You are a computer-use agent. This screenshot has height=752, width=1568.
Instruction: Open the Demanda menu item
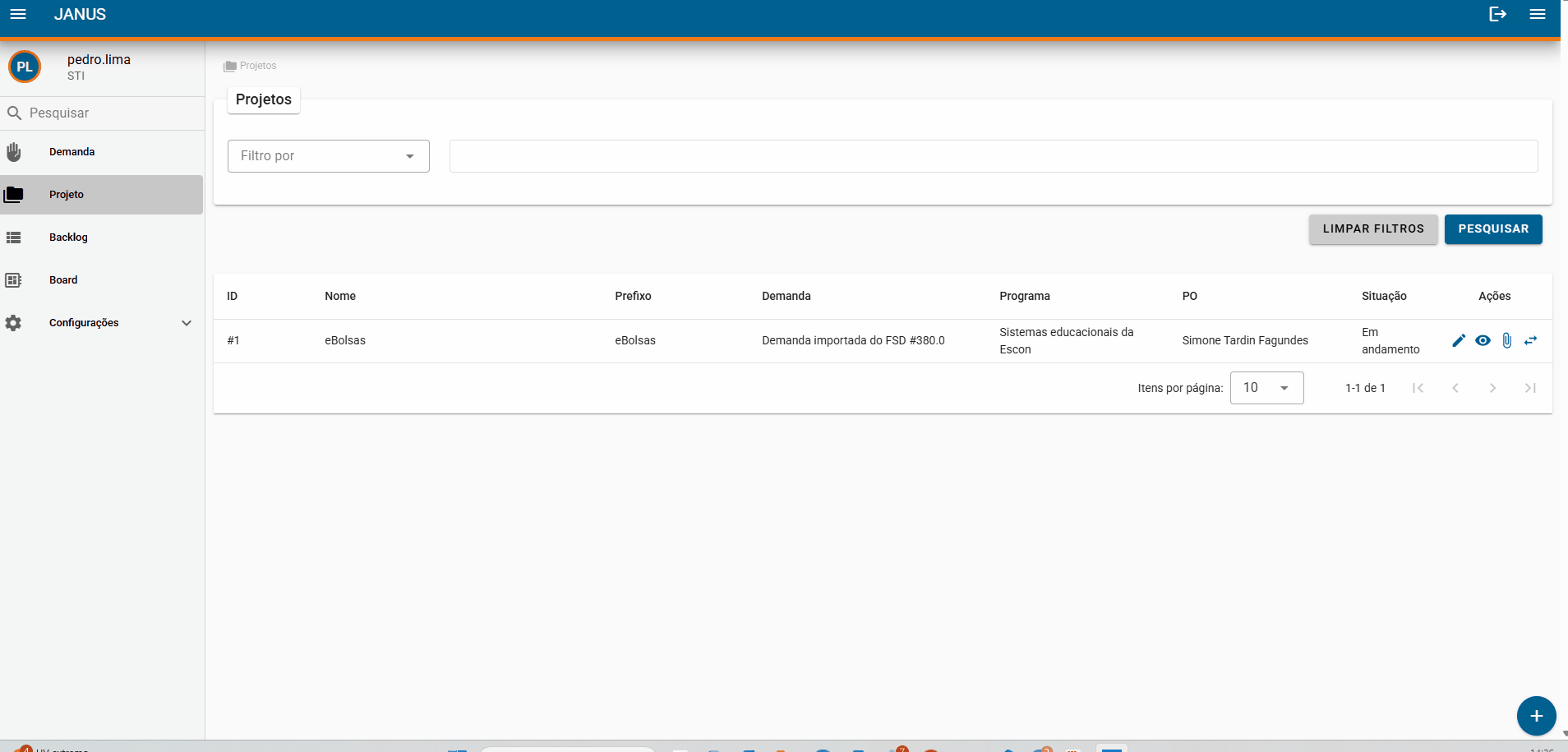pos(102,152)
